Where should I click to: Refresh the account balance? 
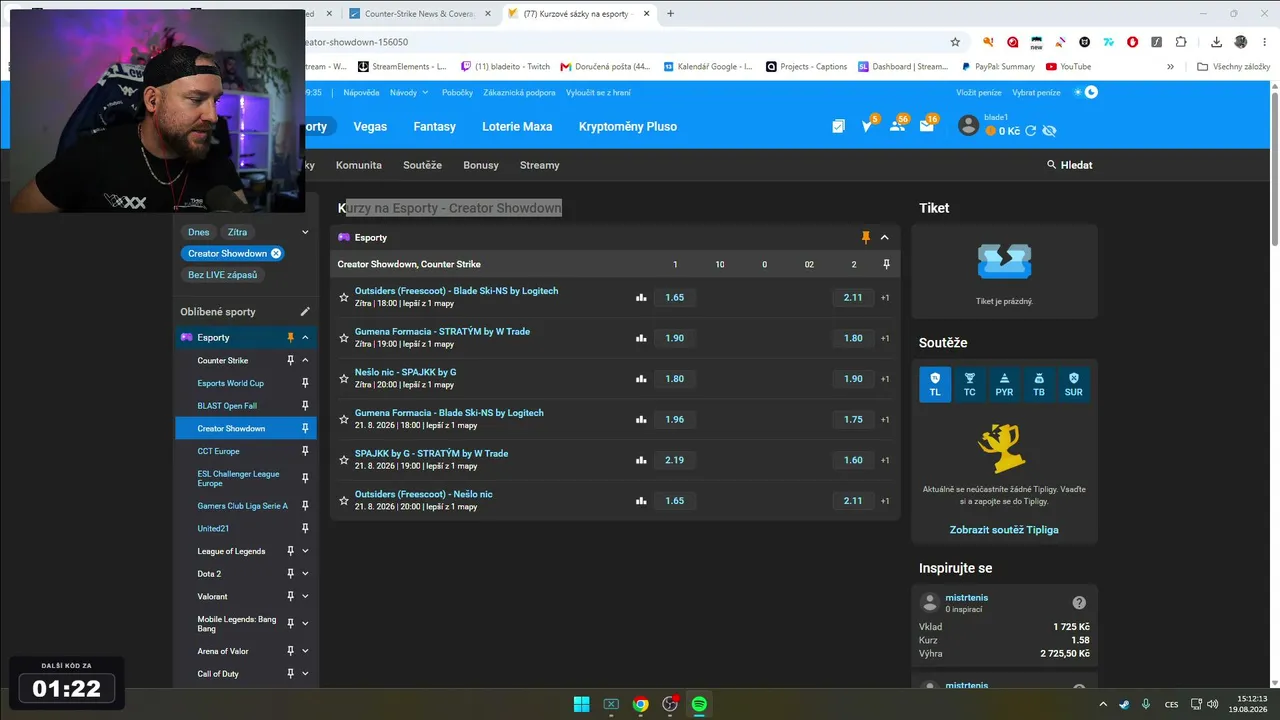coord(1031,131)
